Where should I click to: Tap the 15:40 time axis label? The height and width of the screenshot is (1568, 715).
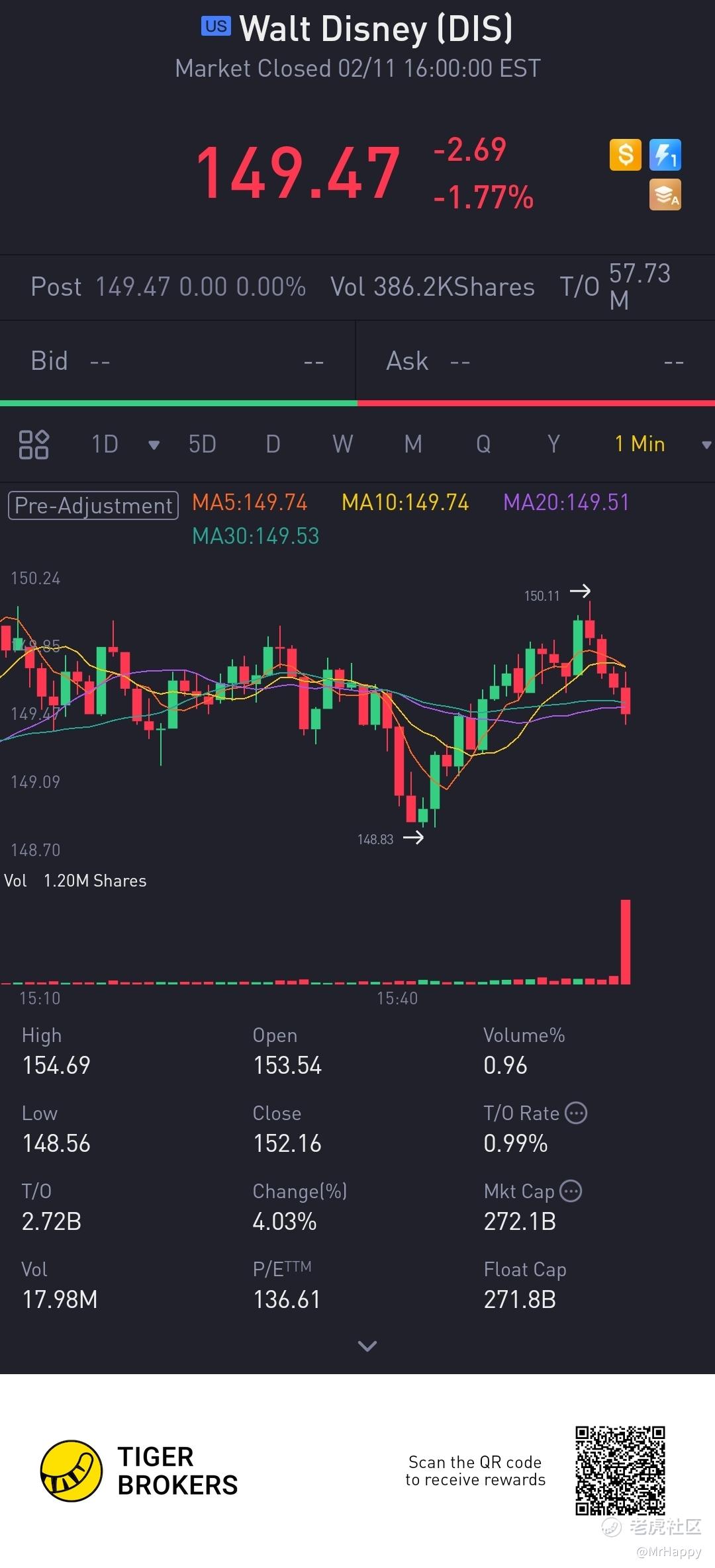397,998
